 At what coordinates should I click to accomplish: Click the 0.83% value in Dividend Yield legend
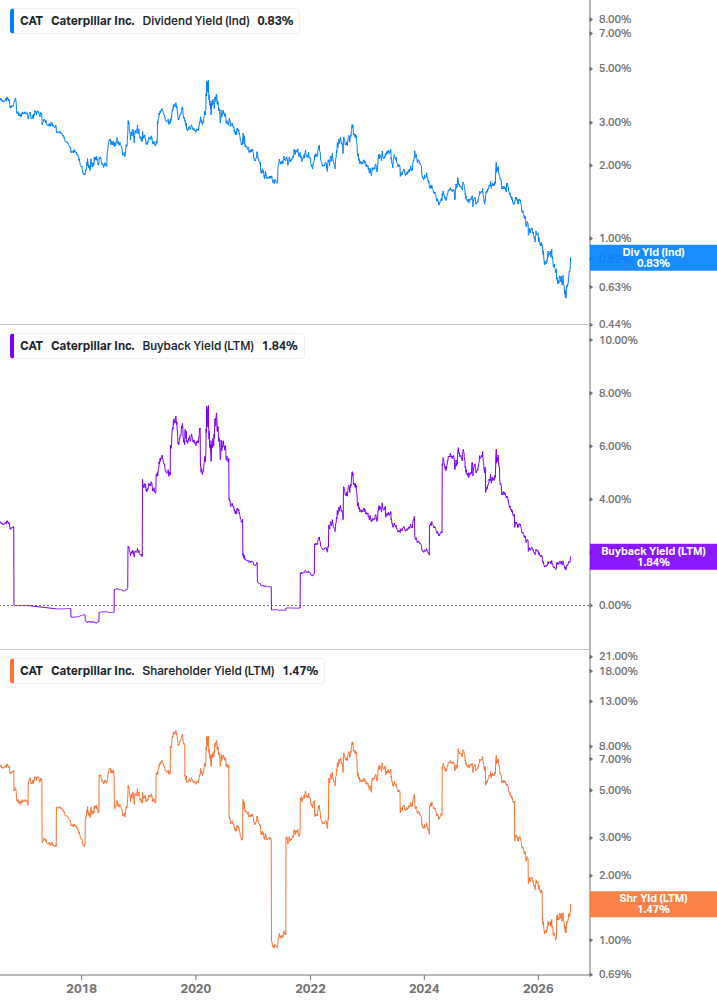coord(276,21)
